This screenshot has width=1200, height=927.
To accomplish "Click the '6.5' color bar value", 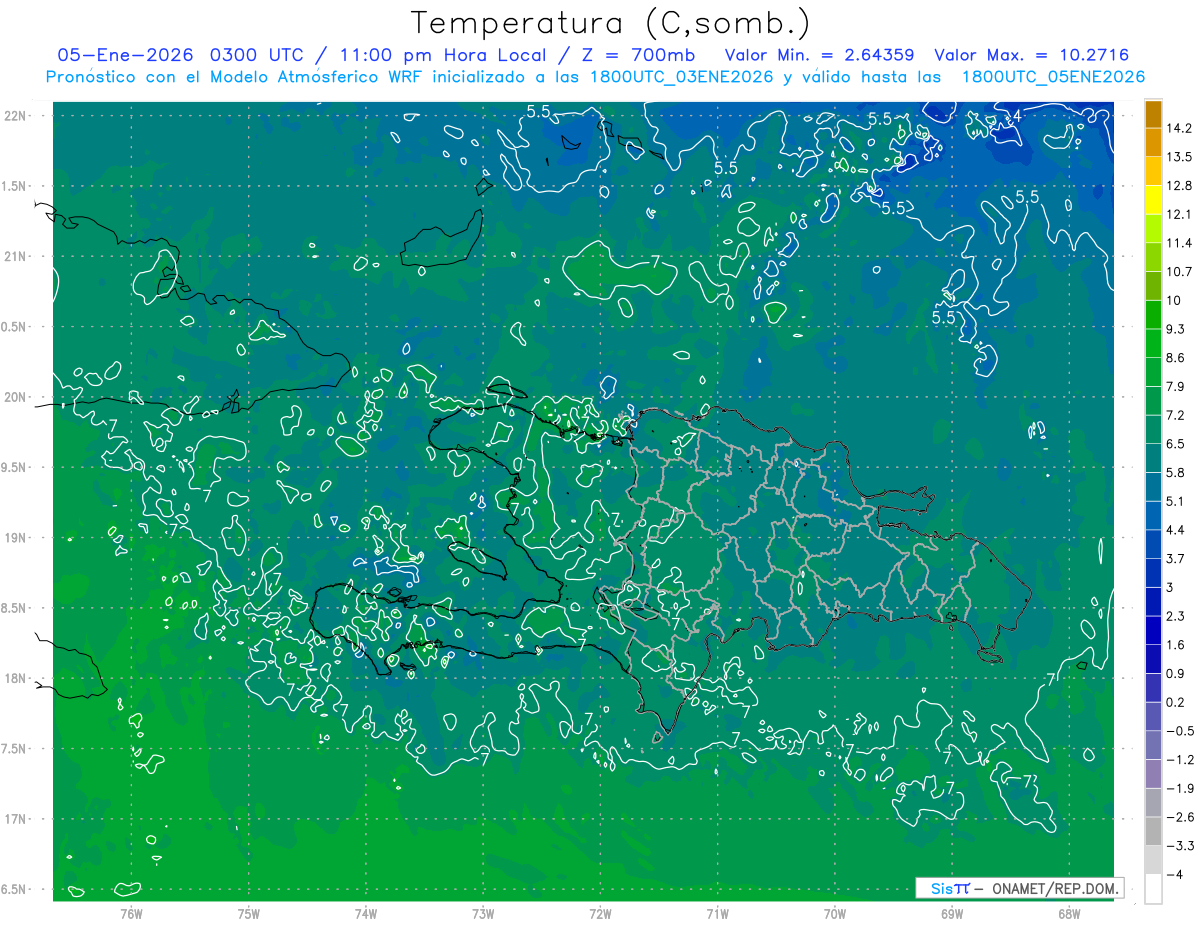I will [x=1175, y=443].
